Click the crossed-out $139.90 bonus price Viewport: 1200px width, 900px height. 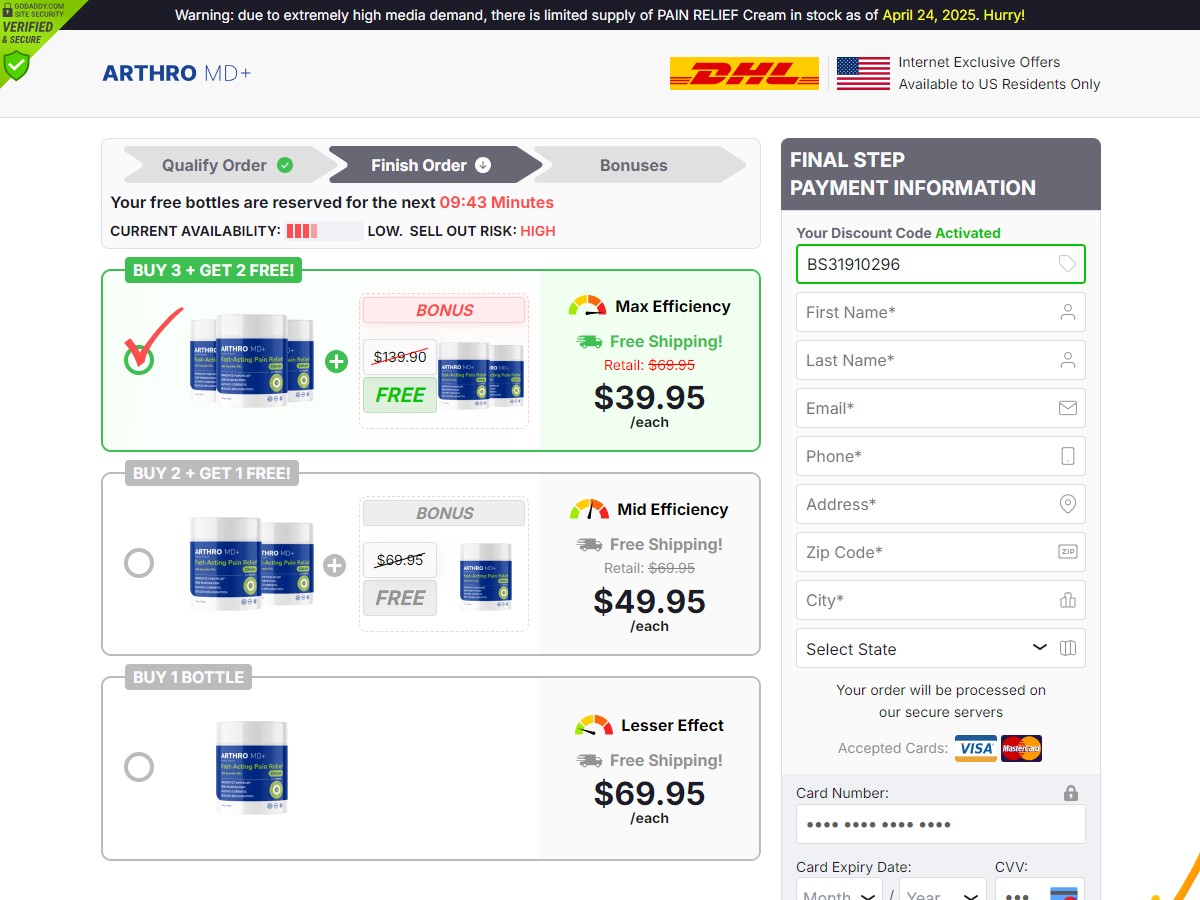(400, 356)
